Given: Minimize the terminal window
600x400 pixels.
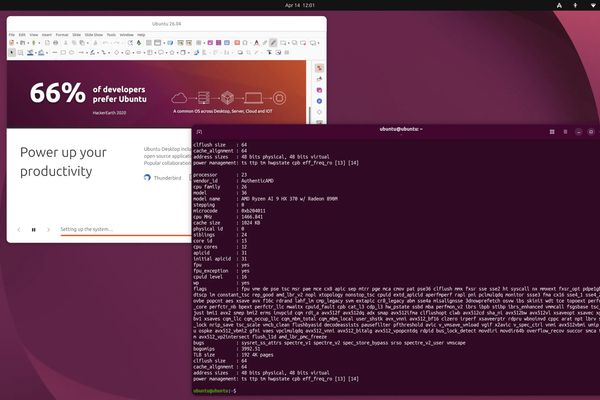Looking at the screenshot, I should point(579,132).
